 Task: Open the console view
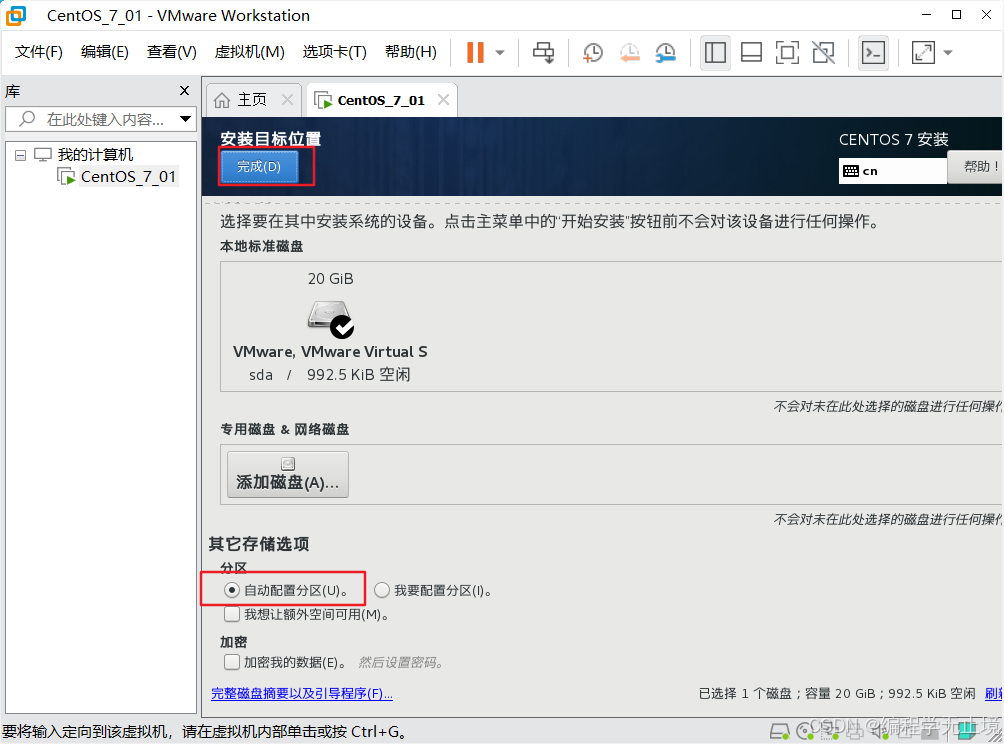[x=873, y=53]
